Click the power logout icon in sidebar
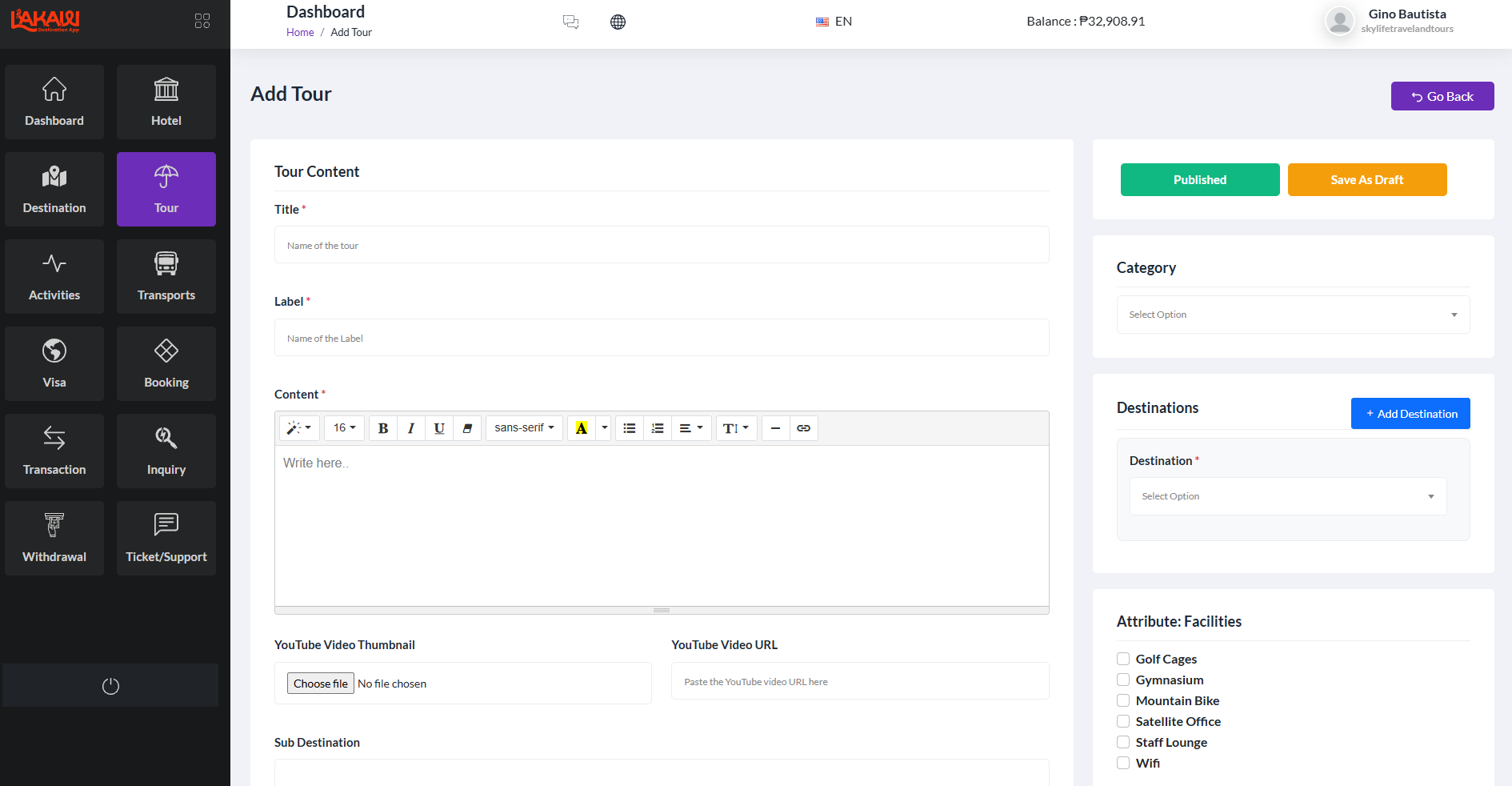The width and height of the screenshot is (1512, 786). coord(110,686)
